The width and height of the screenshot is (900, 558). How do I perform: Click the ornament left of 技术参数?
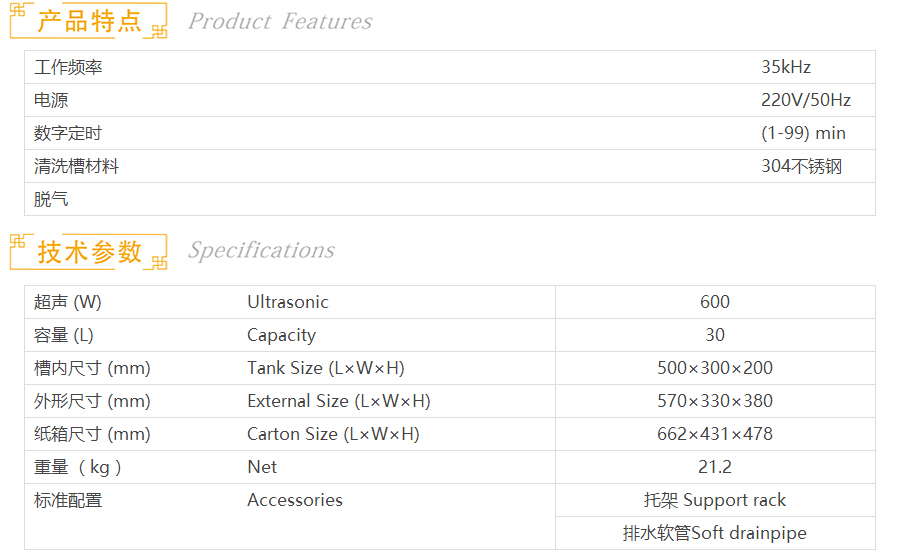20,242
